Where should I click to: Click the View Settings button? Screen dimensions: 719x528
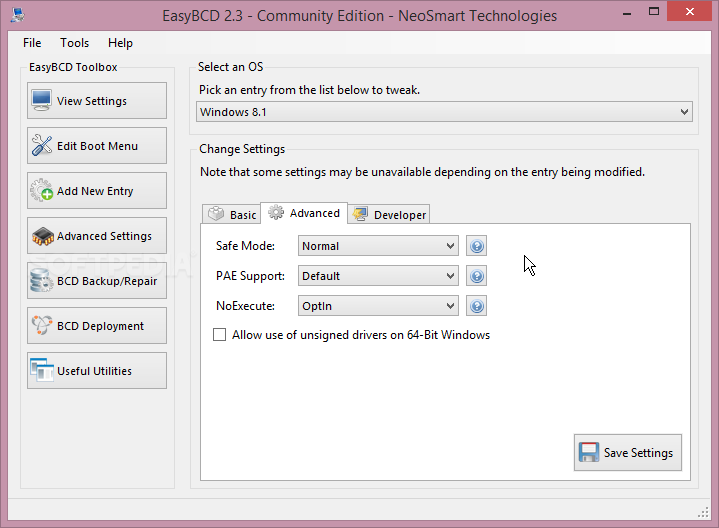tap(97, 100)
